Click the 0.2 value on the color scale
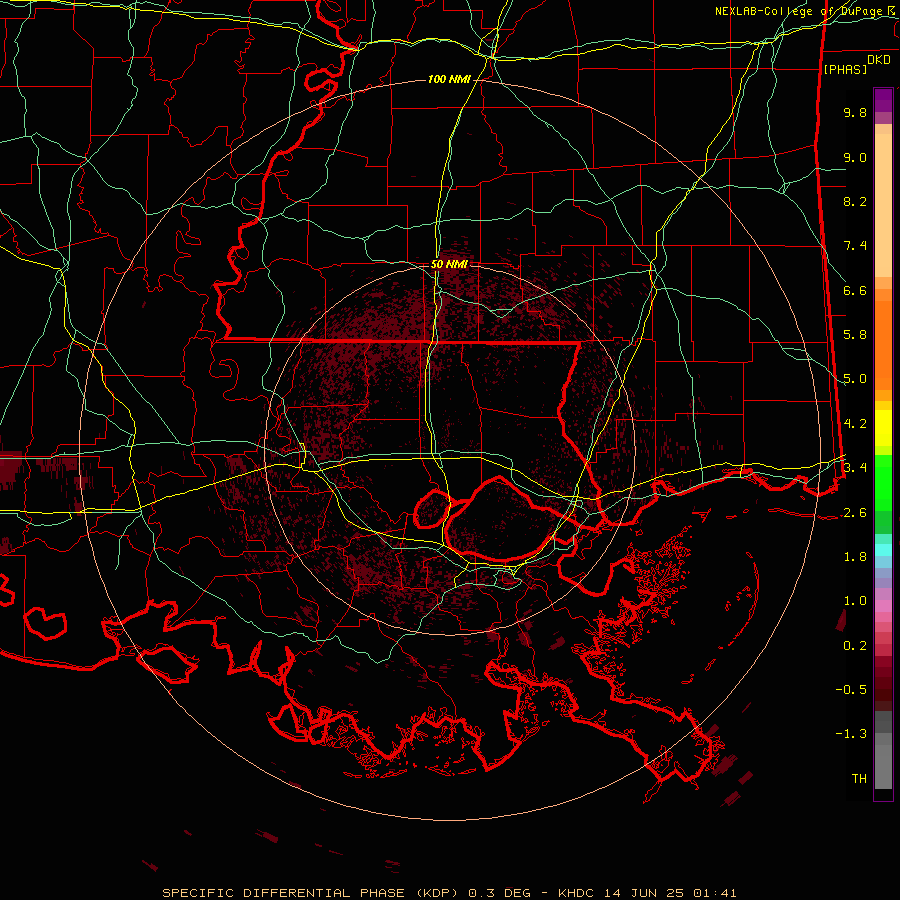 pyautogui.click(x=855, y=646)
